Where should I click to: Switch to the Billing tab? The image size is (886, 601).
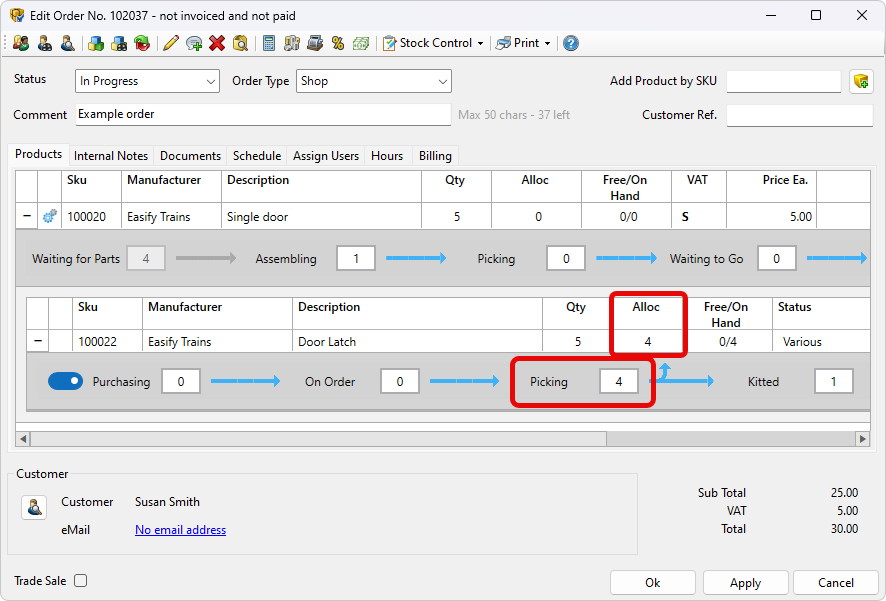[x=435, y=156]
